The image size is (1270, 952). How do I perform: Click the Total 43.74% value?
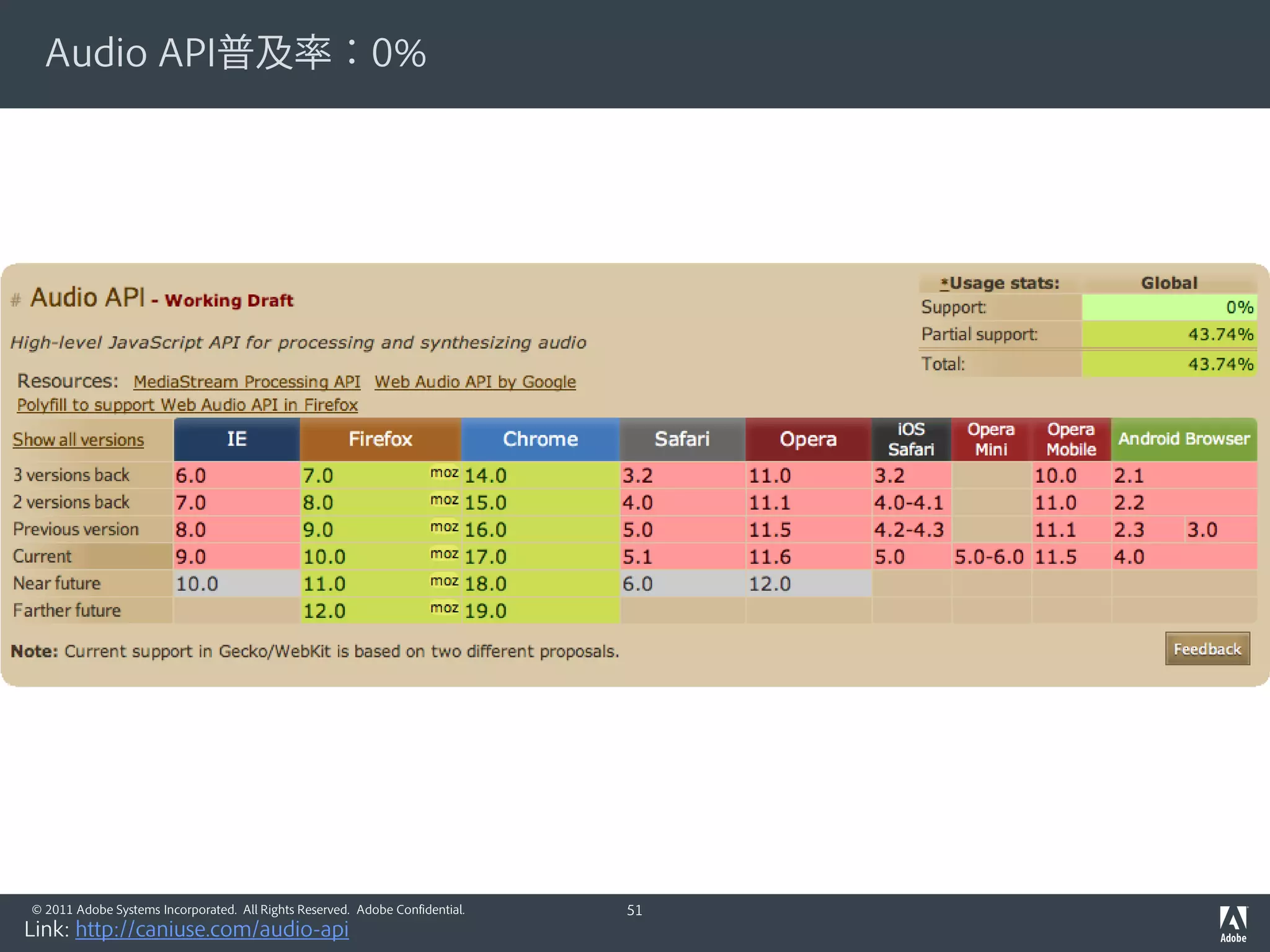[x=1169, y=364]
